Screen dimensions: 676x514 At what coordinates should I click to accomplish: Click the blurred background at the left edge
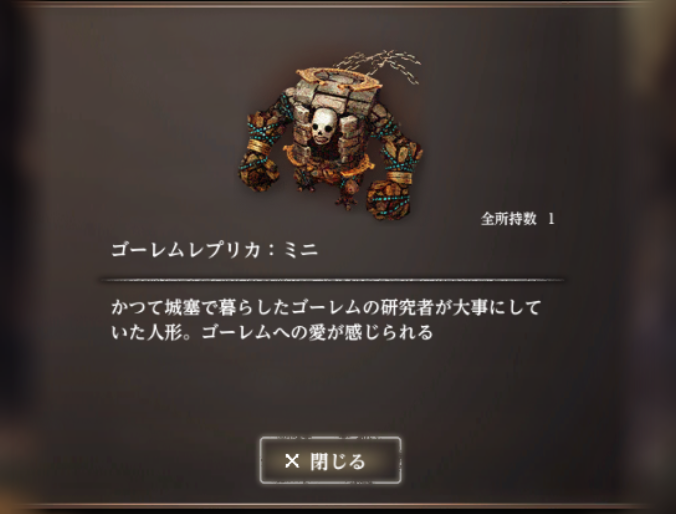pyautogui.click(x=15, y=259)
